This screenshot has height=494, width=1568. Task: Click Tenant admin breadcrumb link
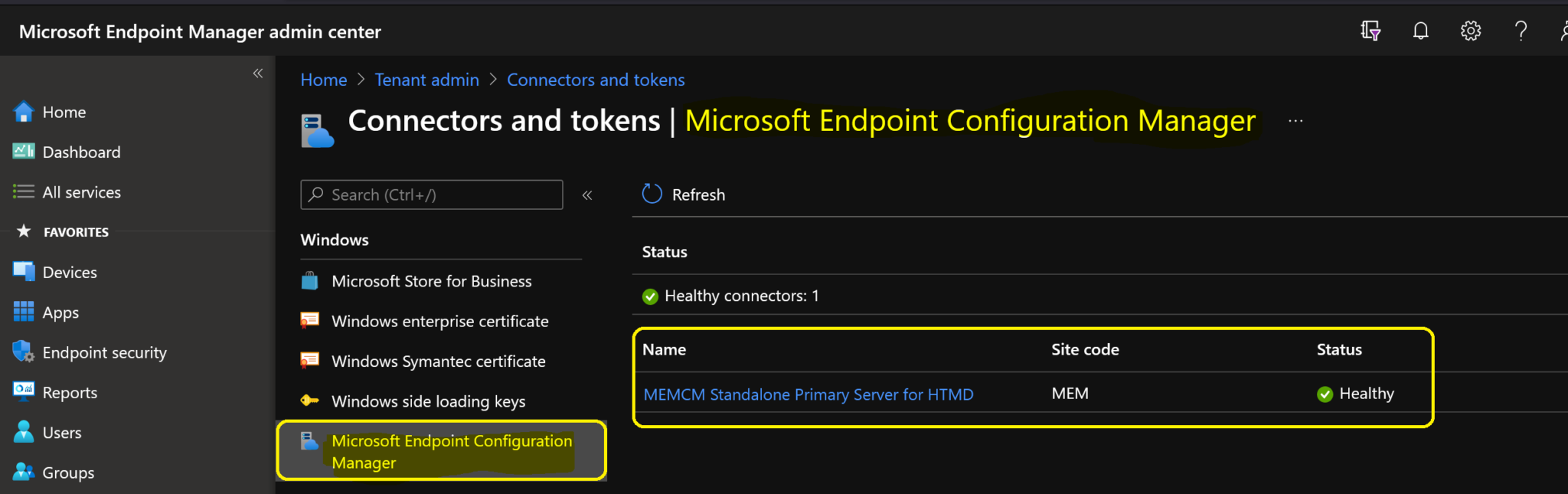pos(426,80)
